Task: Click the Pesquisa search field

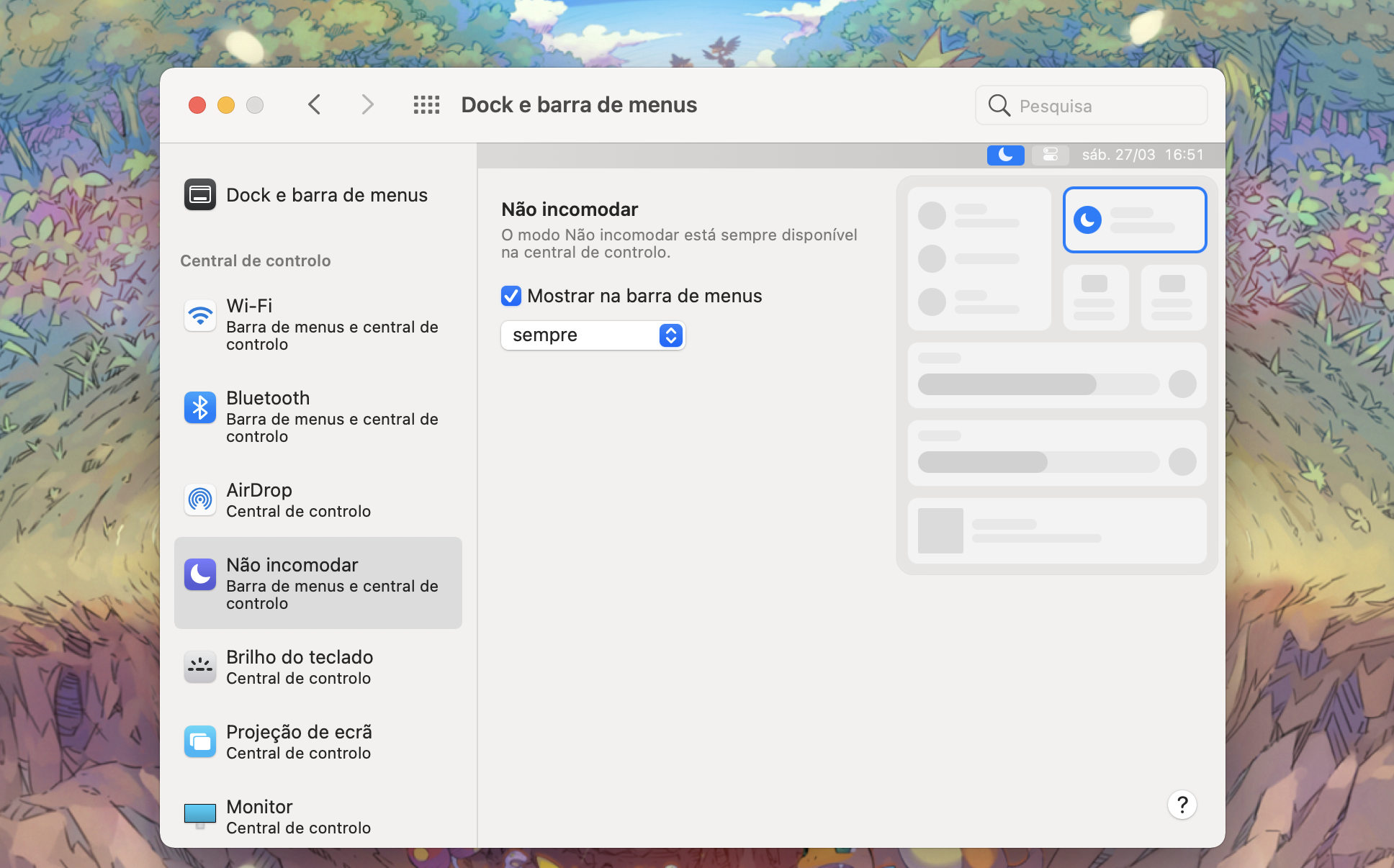Action: click(x=1092, y=106)
